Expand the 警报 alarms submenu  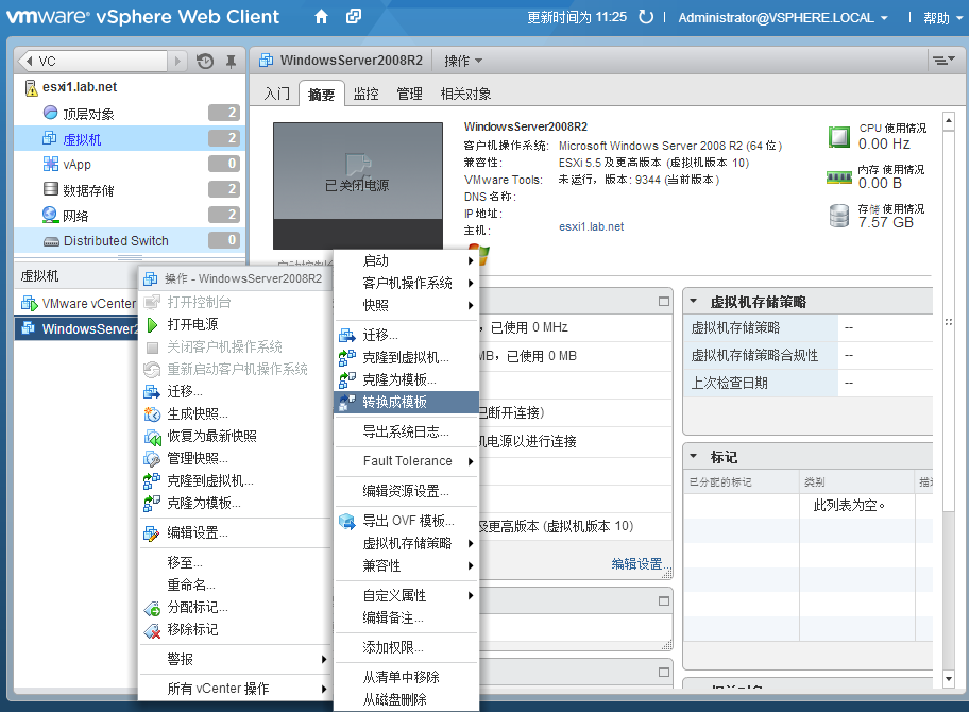coord(234,659)
